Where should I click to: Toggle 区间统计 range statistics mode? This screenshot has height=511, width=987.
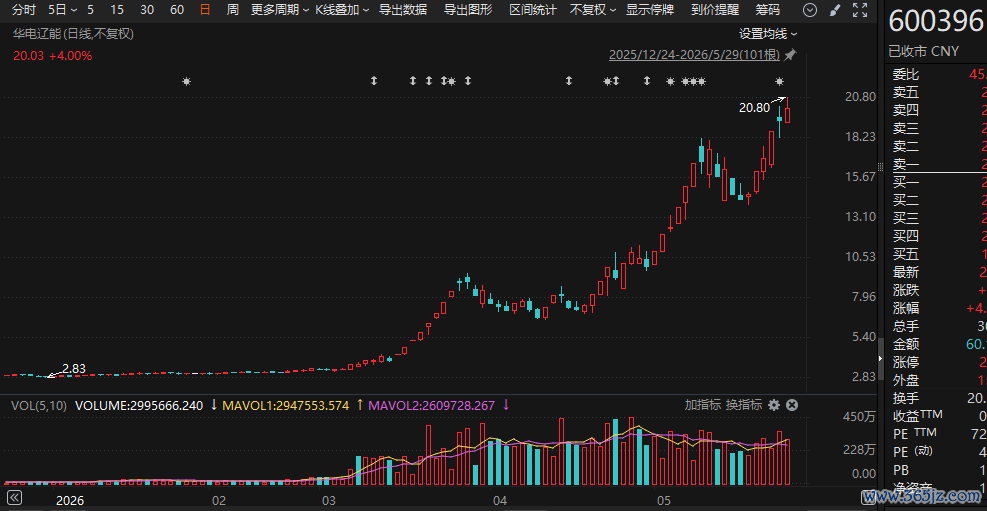[x=533, y=9]
